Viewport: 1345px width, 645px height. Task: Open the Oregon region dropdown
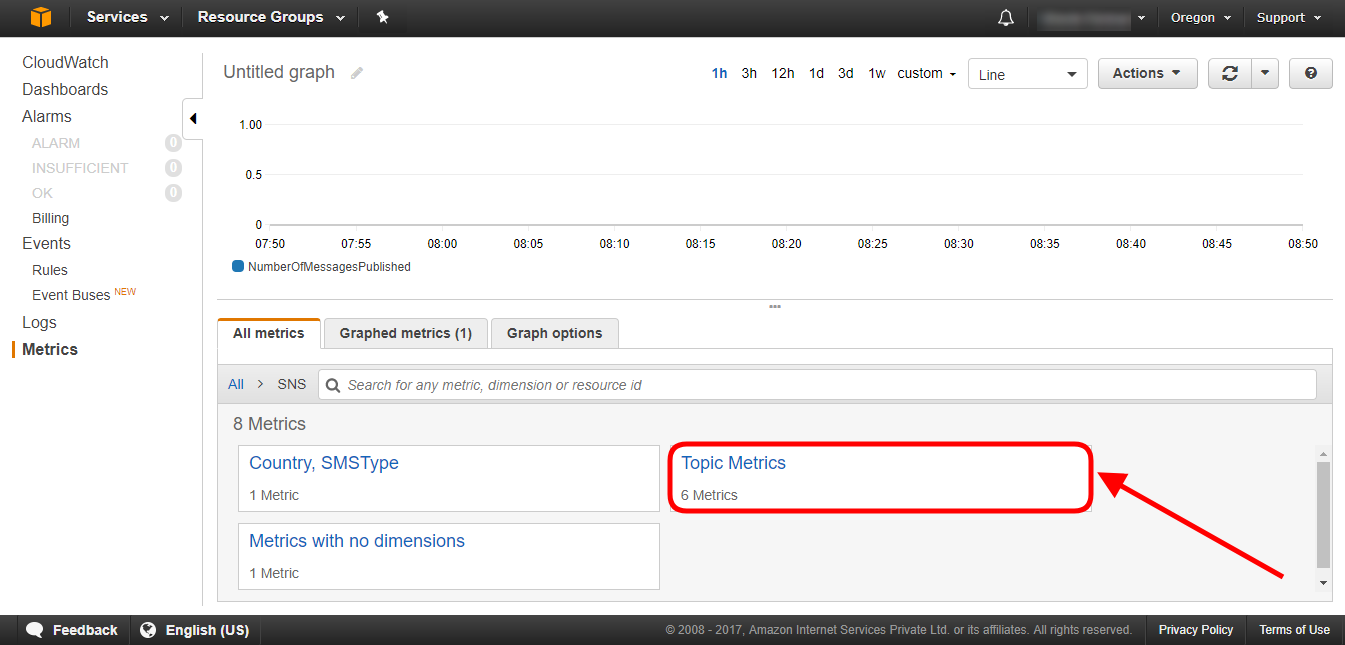1201,18
